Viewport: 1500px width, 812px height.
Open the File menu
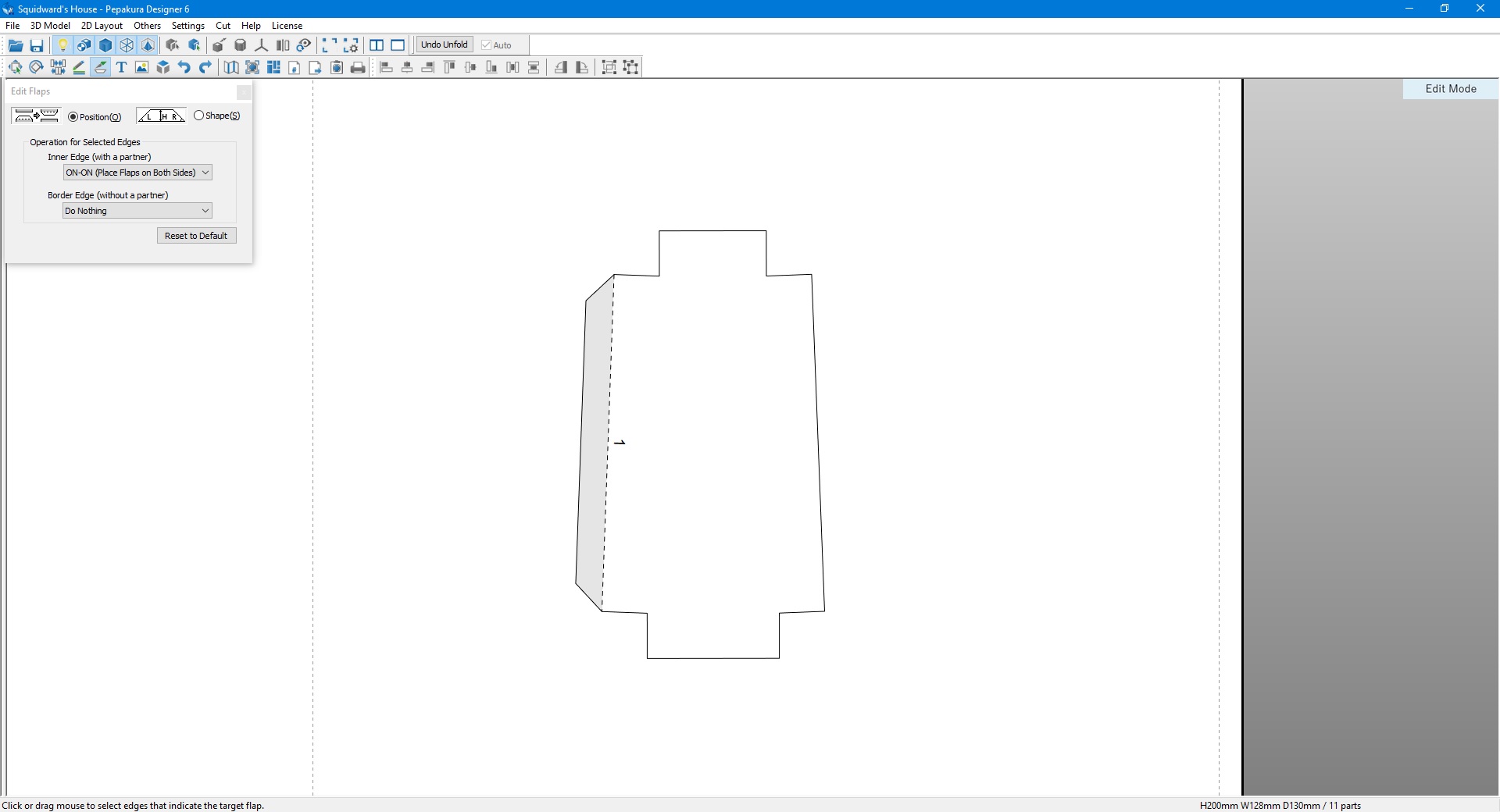click(12, 26)
